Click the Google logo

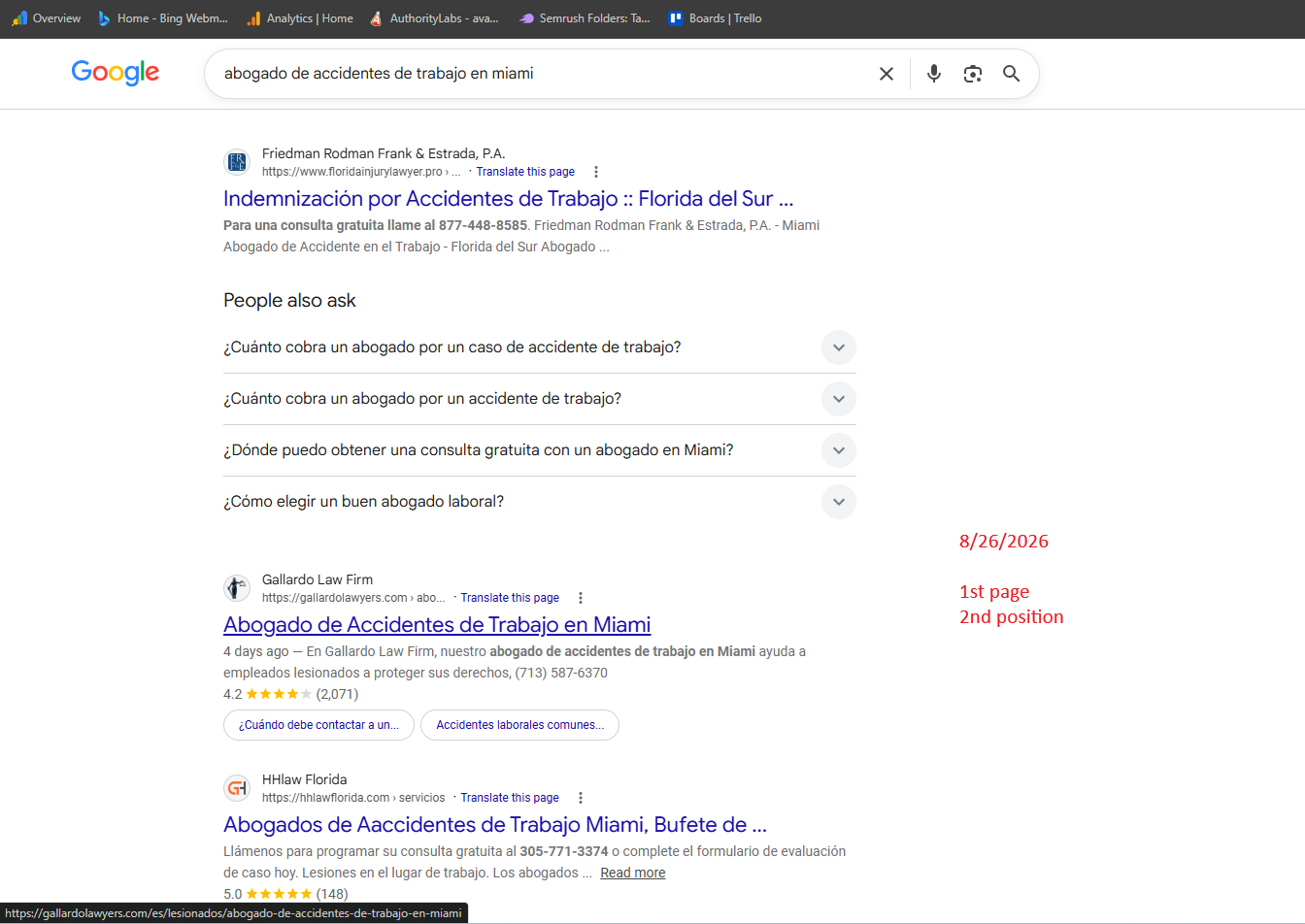pos(115,73)
